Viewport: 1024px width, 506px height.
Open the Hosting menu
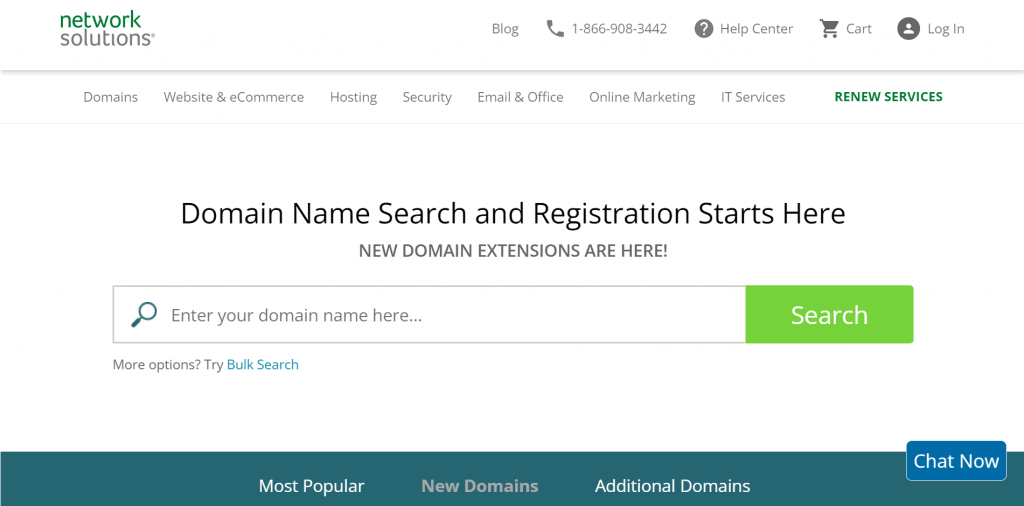pyautogui.click(x=353, y=97)
